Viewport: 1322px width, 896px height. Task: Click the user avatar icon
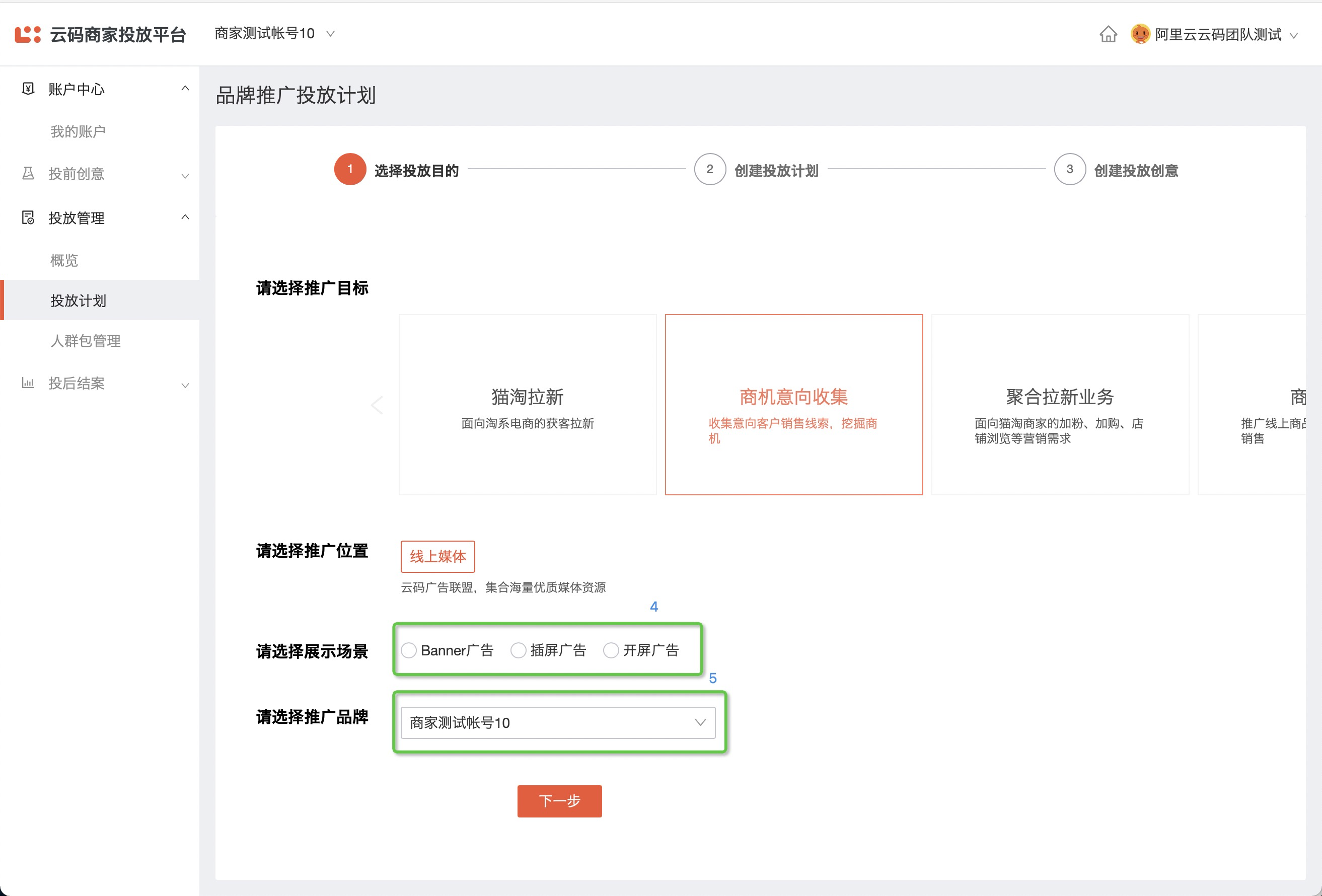[x=1140, y=34]
